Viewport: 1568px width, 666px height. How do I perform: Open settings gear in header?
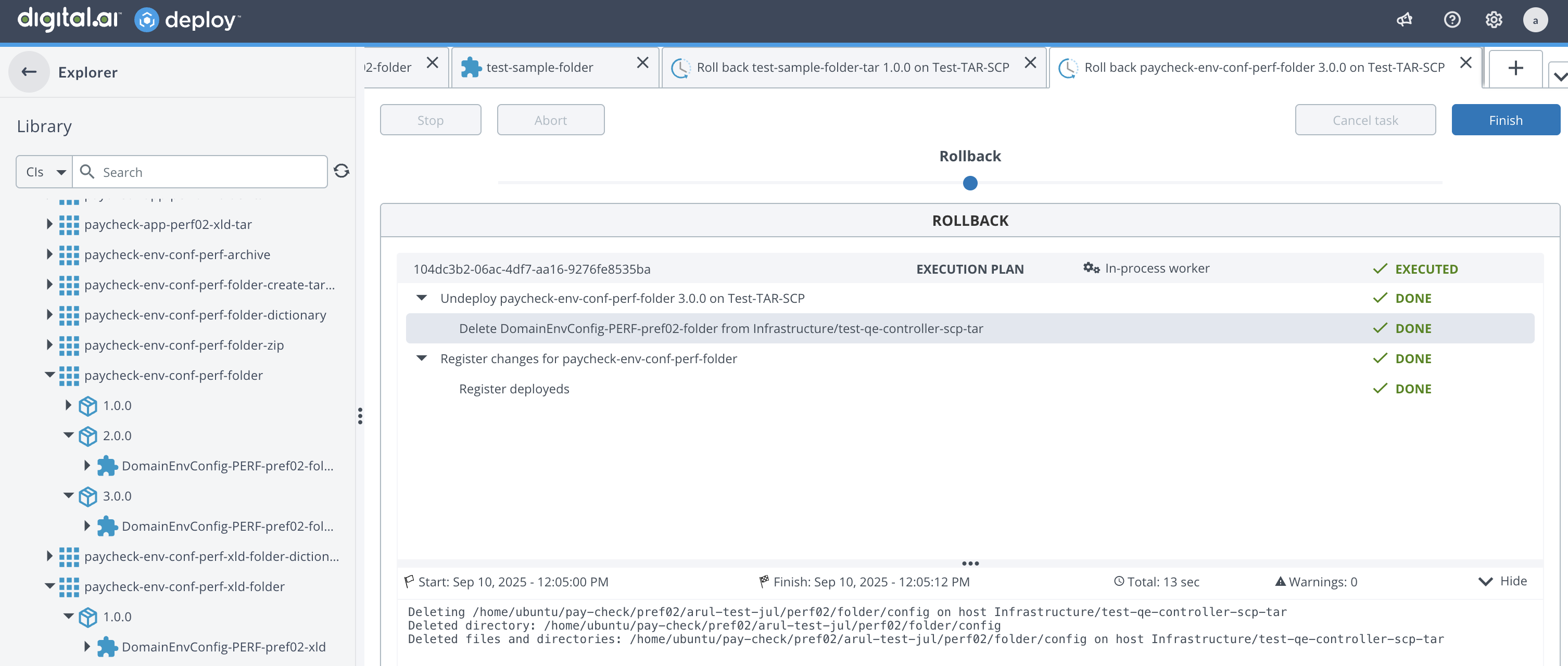[x=1493, y=20]
